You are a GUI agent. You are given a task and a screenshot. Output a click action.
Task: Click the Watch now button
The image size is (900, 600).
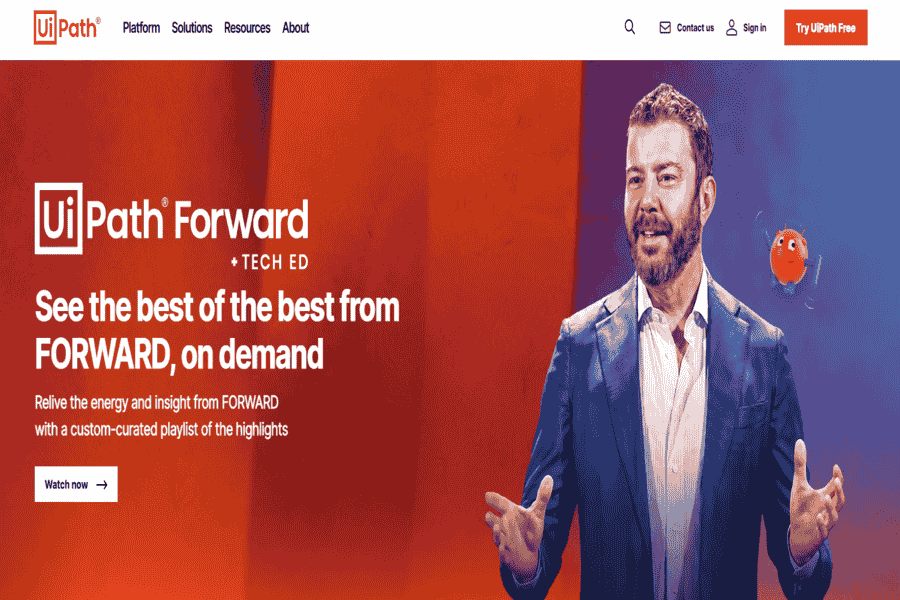click(x=76, y=484)
